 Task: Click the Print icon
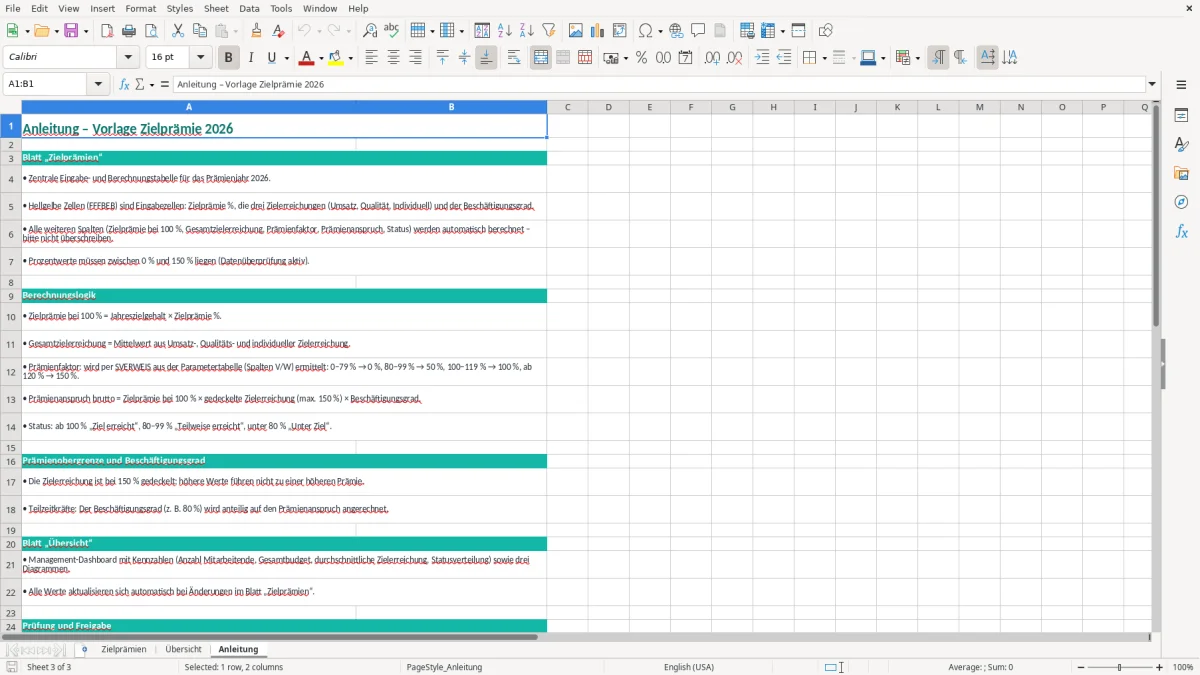(x=129, y=31)
